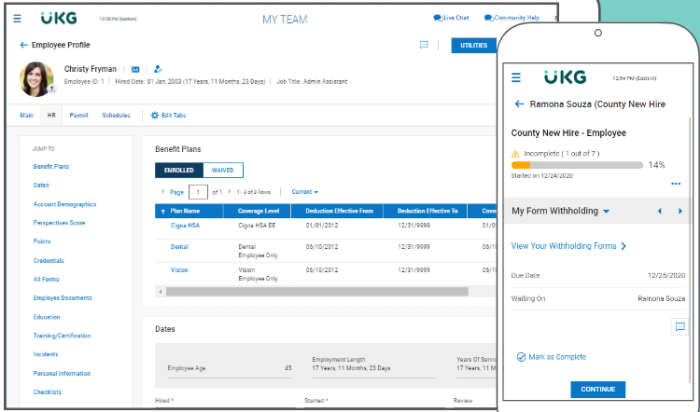Click the UKG logo on phone screen

[565, 77]
